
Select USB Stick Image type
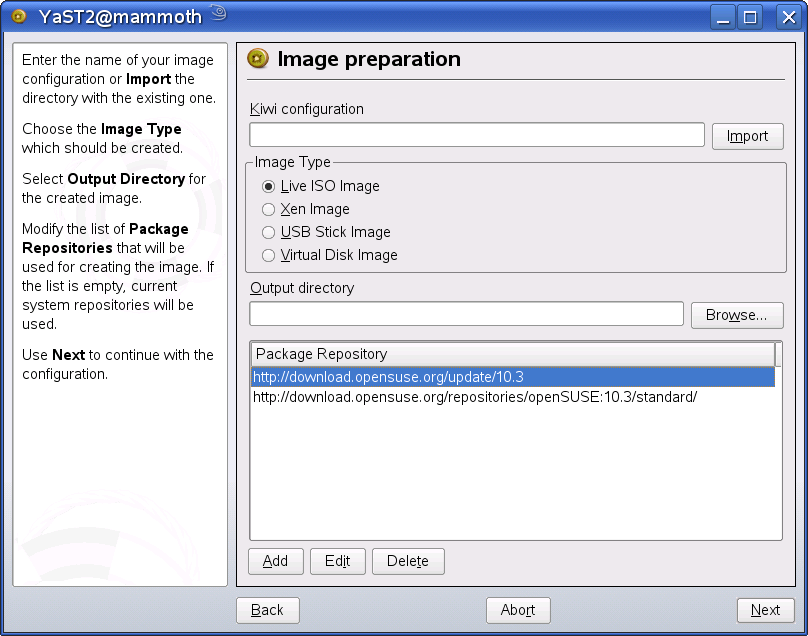(x=268, y=232)
